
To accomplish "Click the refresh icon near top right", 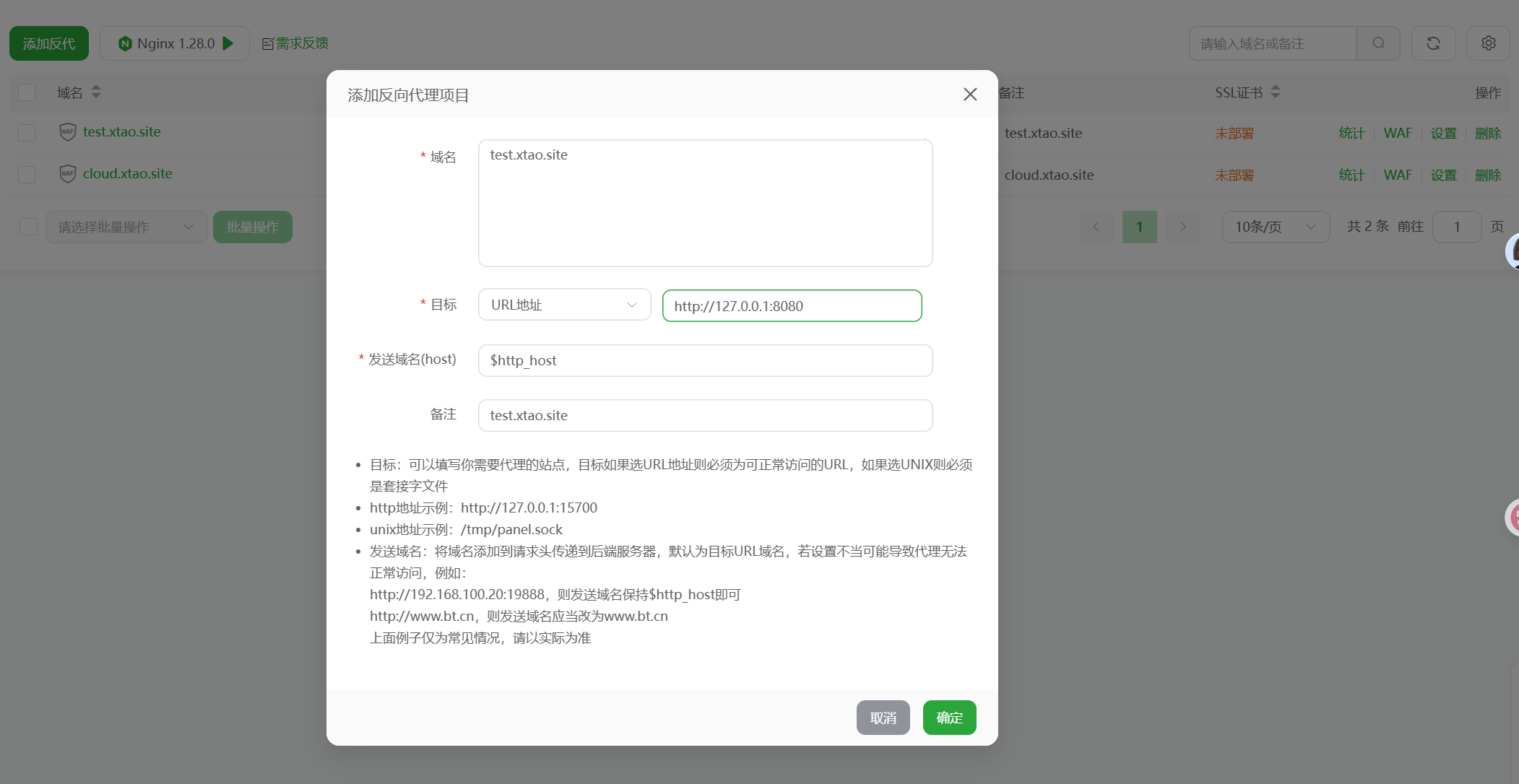I will [x=1434, y=43].
